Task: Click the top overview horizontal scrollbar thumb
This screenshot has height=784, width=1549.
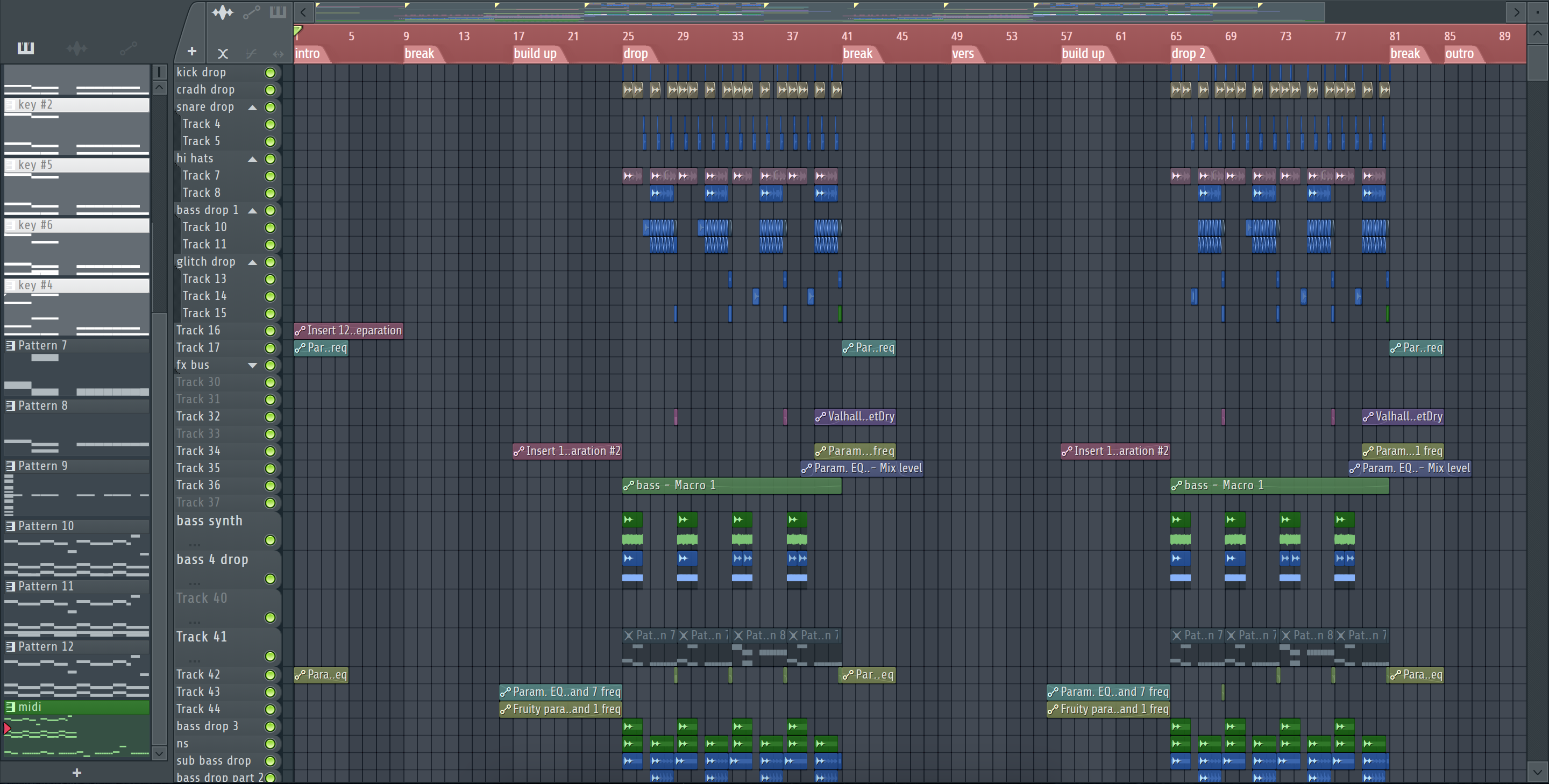Action: (820, 12)
